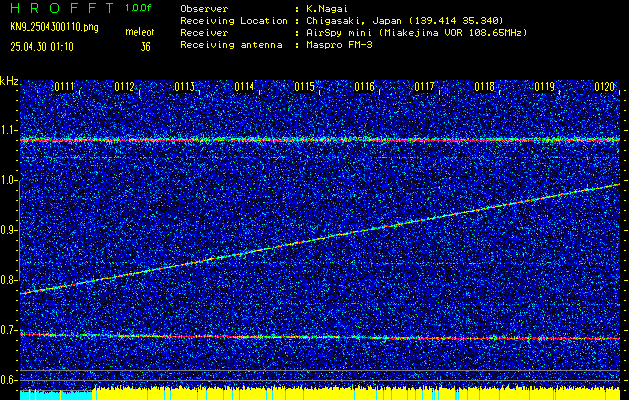Select the timestamp 25.04.30 01:10

pos(42,47)
